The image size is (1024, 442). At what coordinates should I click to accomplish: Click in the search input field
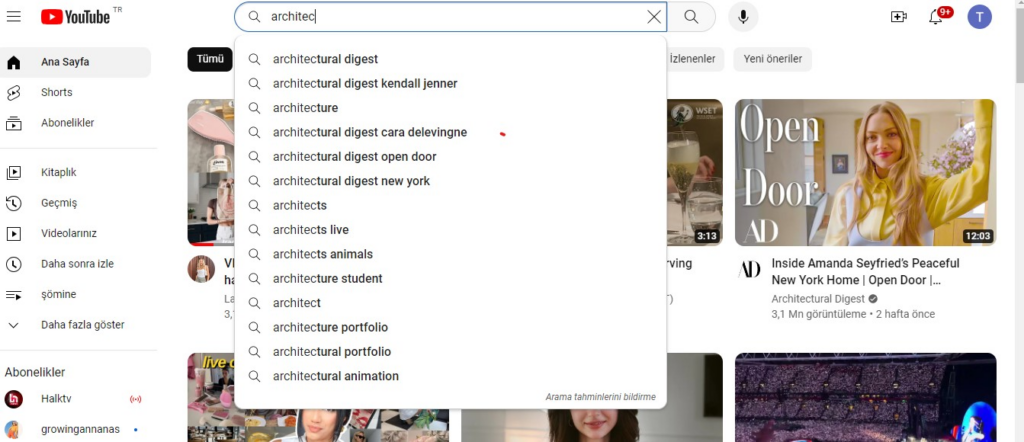point(451,17)
